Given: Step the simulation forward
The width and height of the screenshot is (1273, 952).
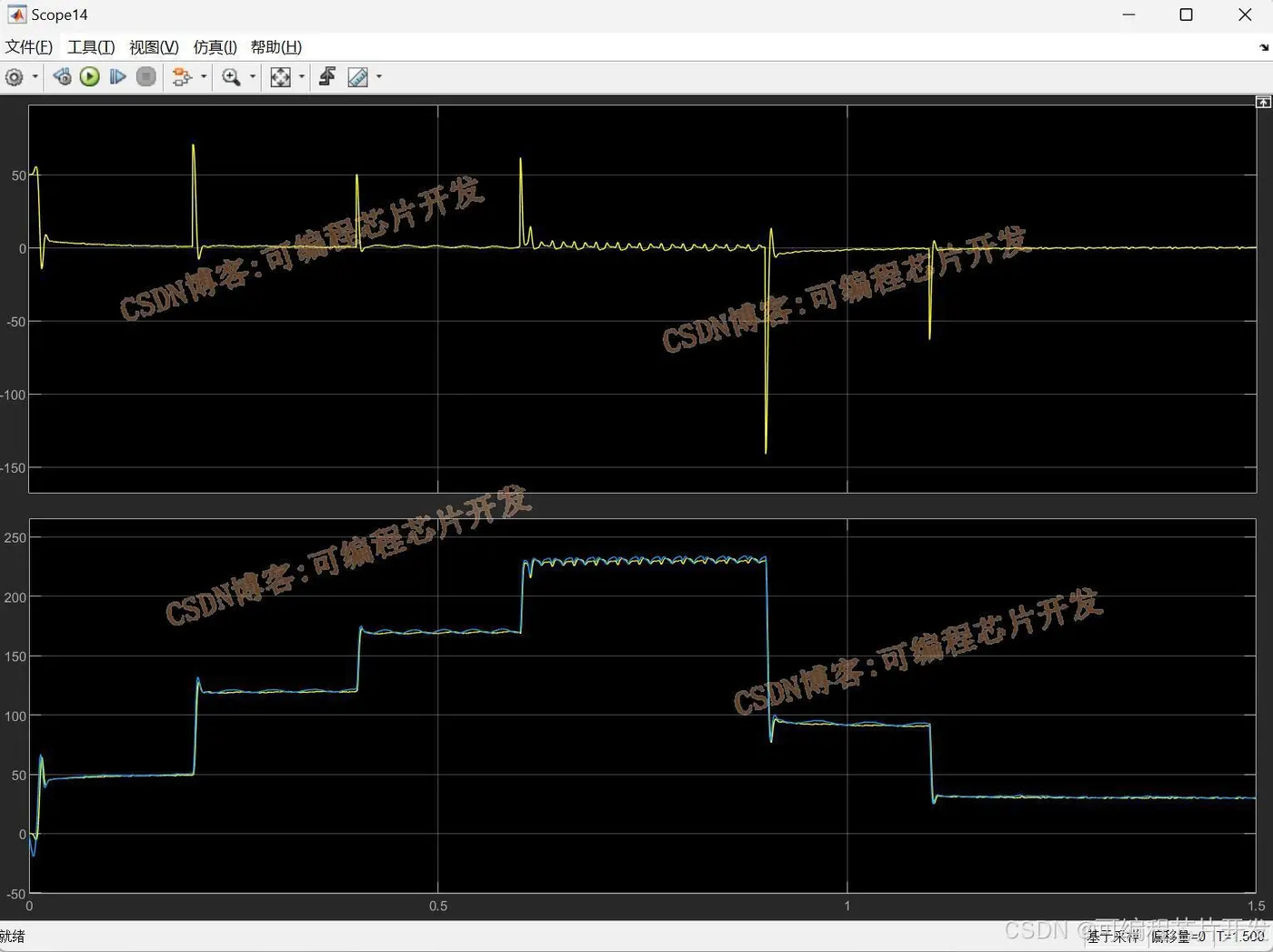Looking at the screenshot, I should tap(117, 77).
